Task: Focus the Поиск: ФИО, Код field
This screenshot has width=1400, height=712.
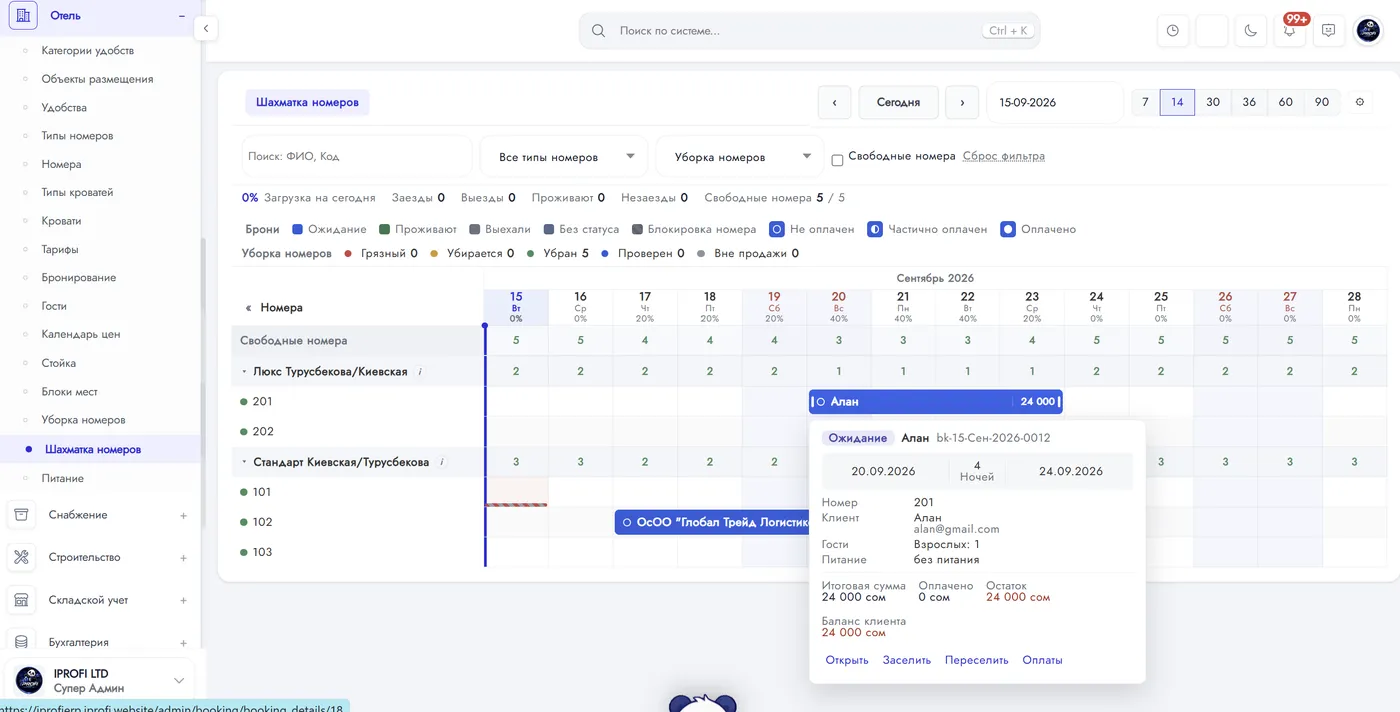Action: coord(357,157)
